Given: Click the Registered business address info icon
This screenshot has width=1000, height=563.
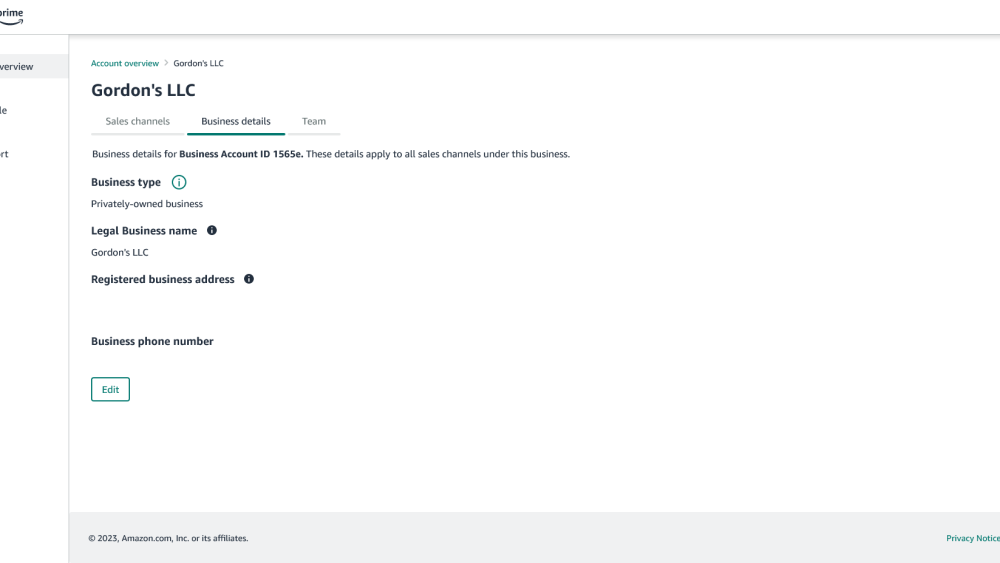Looking at the screenshot, I should pos(249,279).
